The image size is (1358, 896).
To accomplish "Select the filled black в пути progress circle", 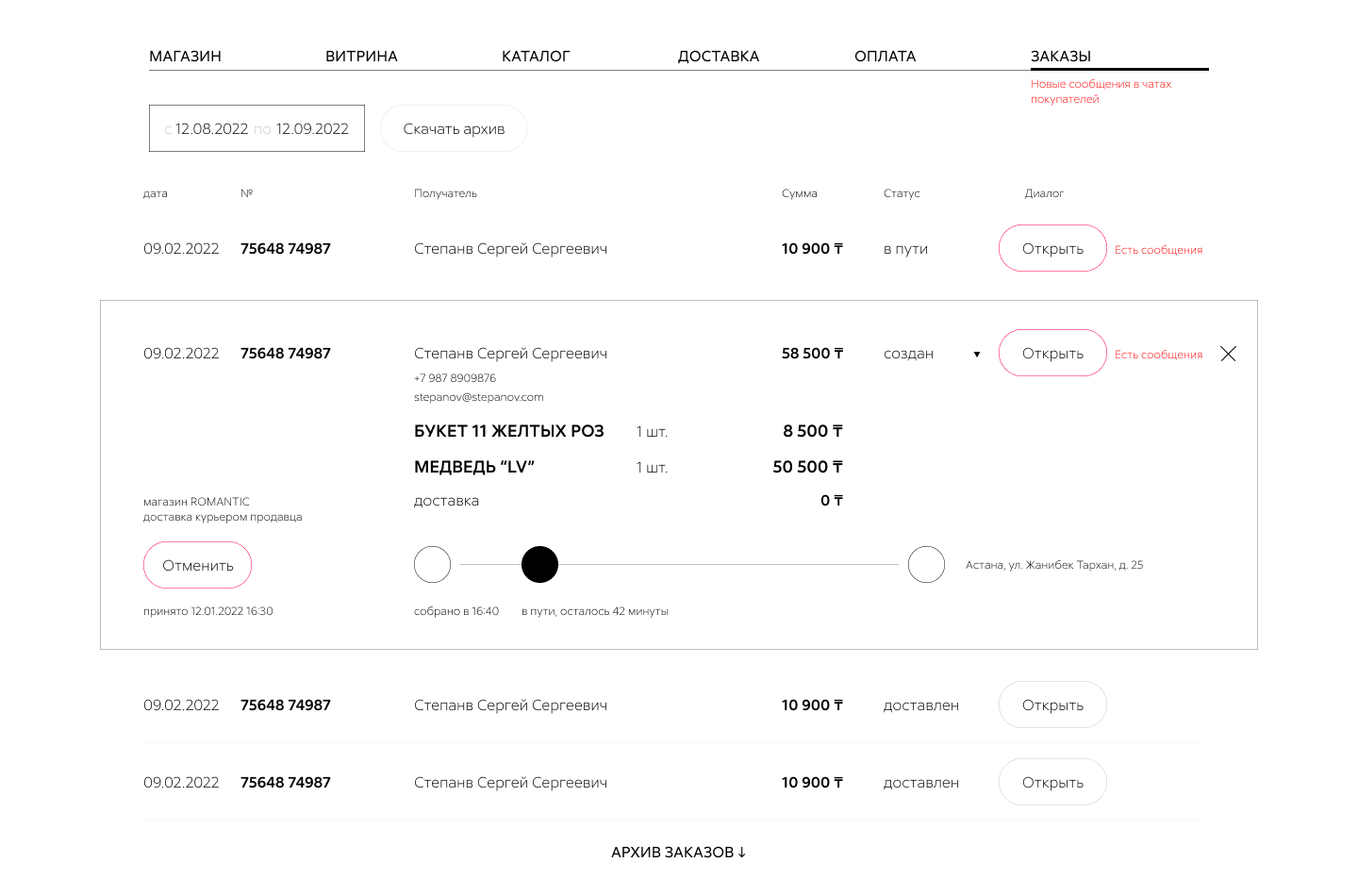I will tap(539, 564).
